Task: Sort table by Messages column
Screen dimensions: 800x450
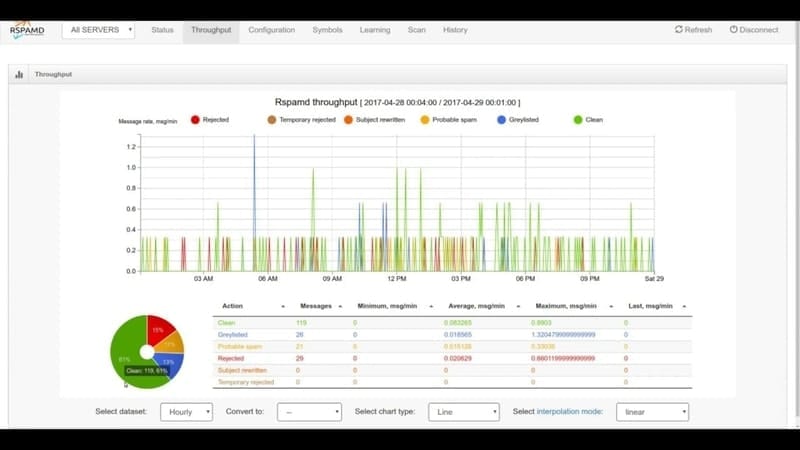Action: 320,306
